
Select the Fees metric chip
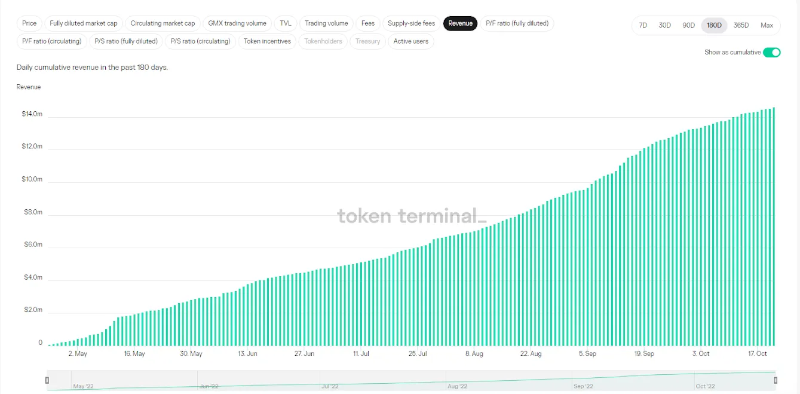(x=368, y=23)
